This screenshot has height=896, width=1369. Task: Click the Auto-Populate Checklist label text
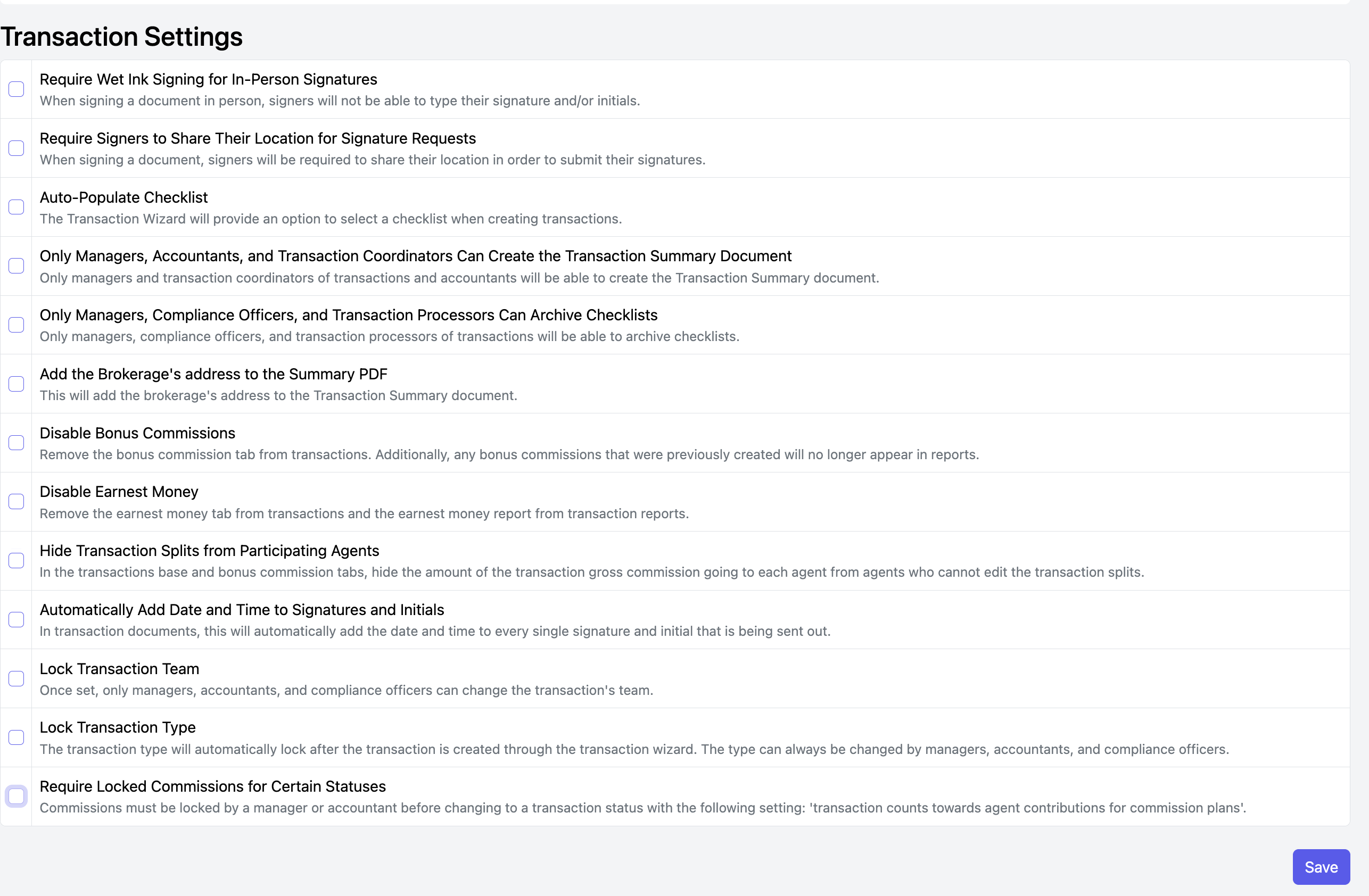pyautogui.click(x=123, y=197)
